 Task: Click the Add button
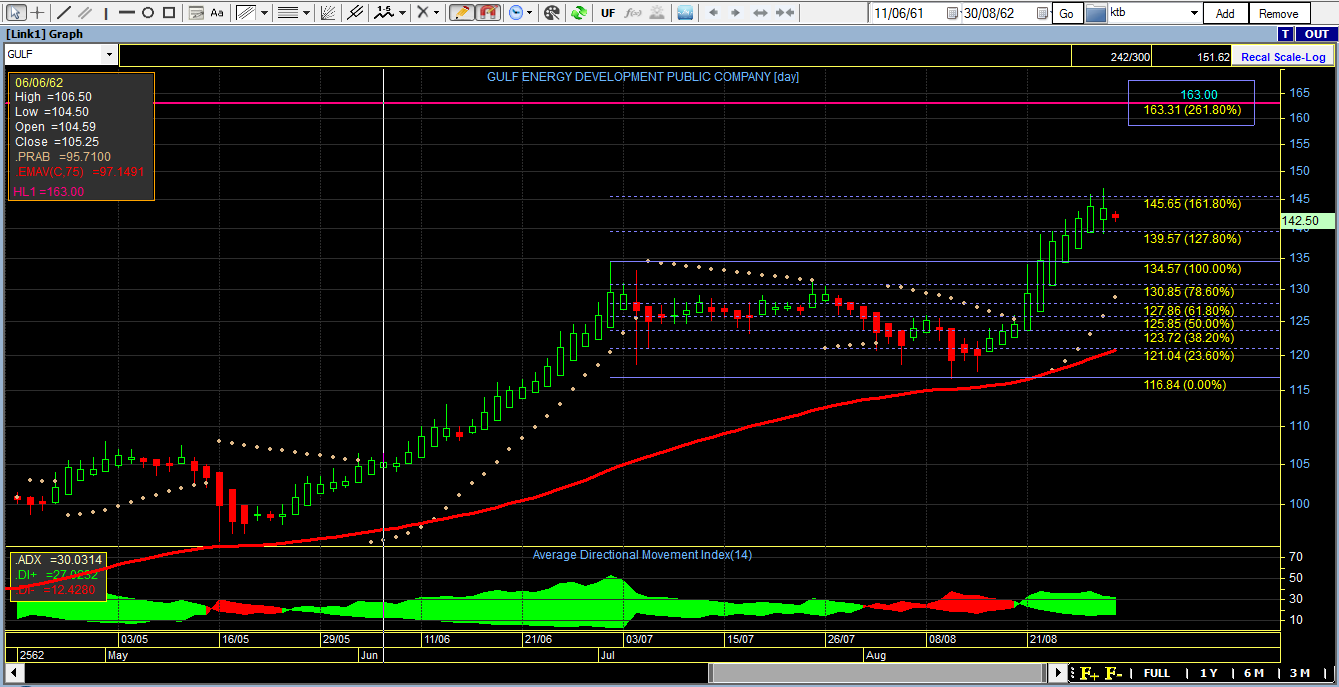pyautogui.click(x=1225, y=14)
